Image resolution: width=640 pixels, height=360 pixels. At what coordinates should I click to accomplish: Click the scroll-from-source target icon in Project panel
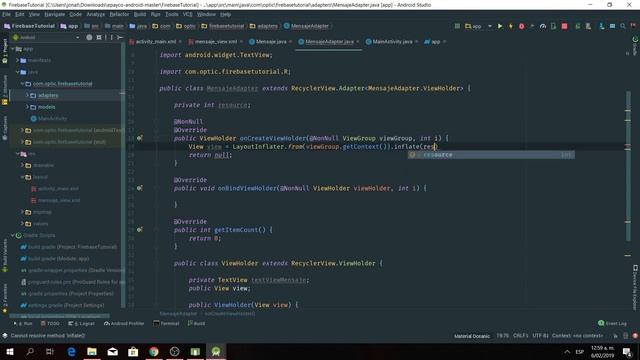[x=89, y=37]
